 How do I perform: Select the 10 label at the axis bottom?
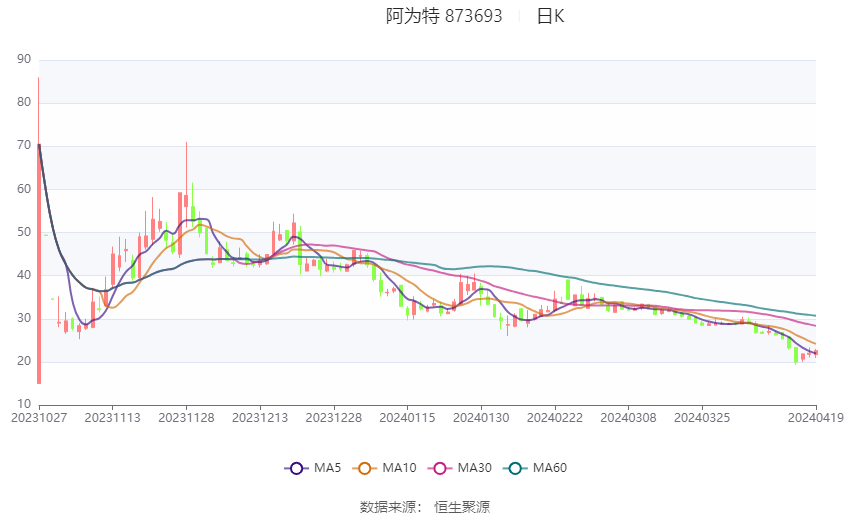[x=24, y=404]
